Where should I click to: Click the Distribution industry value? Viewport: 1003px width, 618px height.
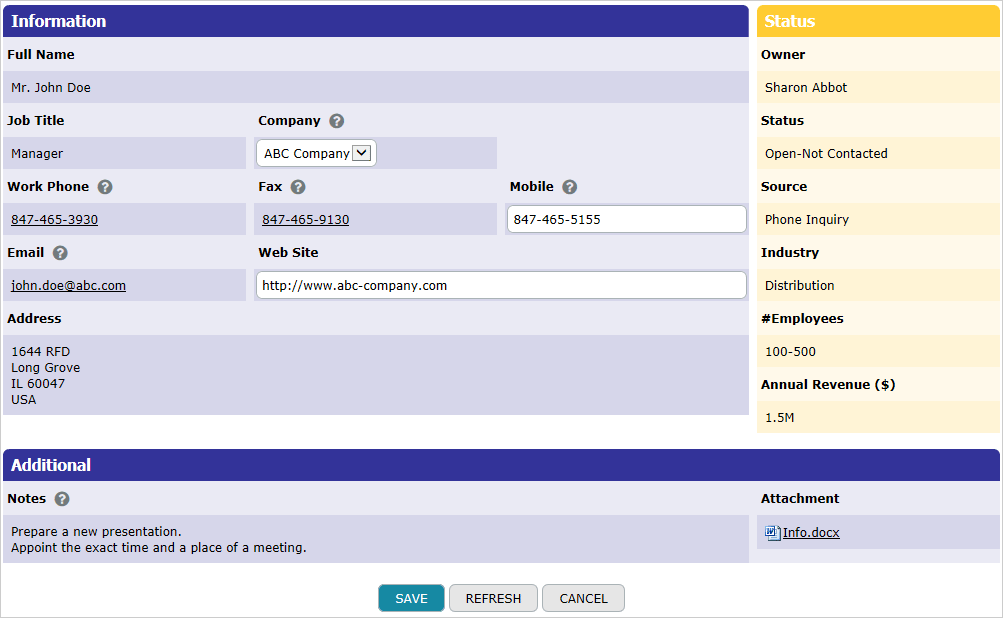coord(800,285)
